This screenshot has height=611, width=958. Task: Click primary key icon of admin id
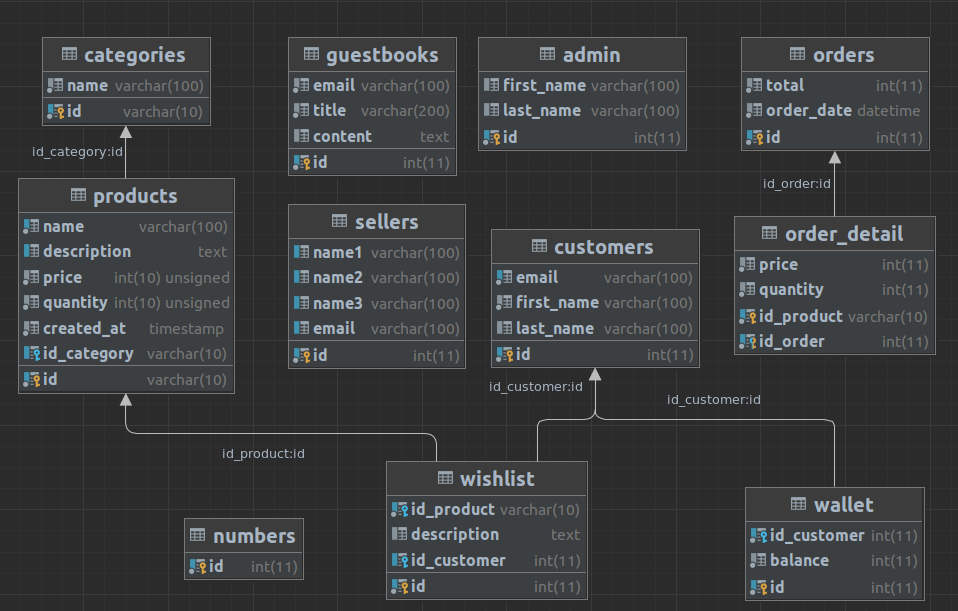492,137
